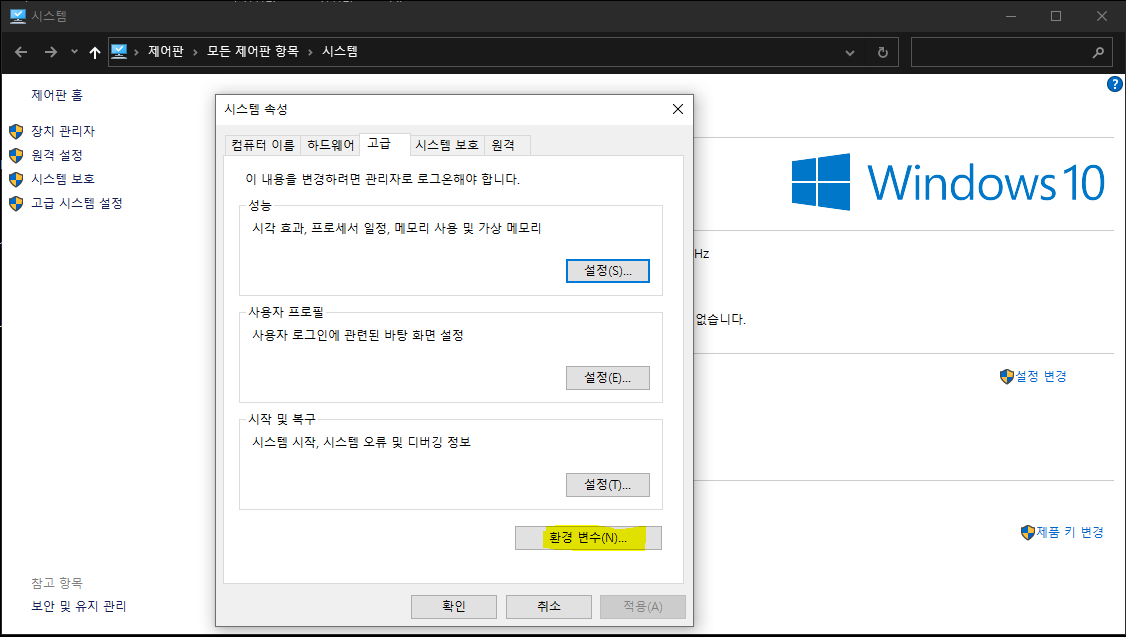
Task: Switch to the 시스템 보호 tab
Action: coord(447,145)
